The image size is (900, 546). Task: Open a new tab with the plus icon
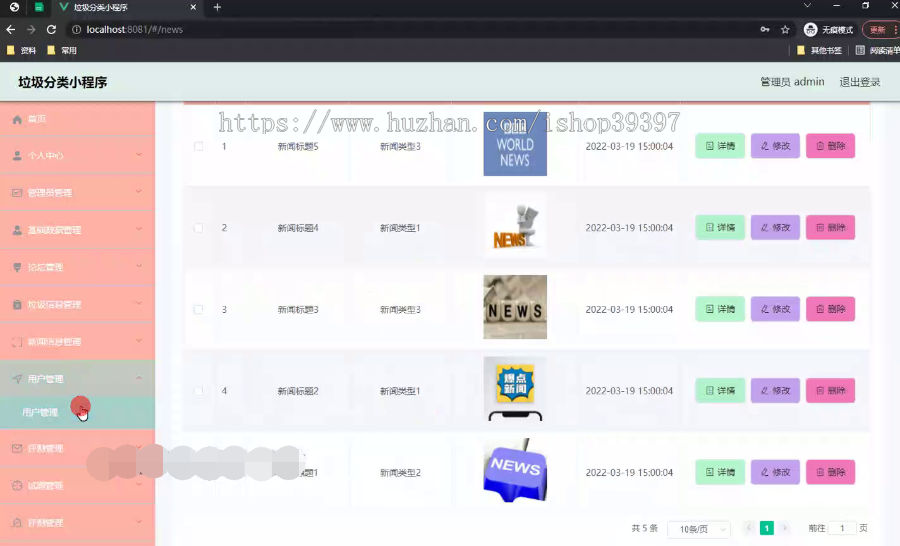217,7
